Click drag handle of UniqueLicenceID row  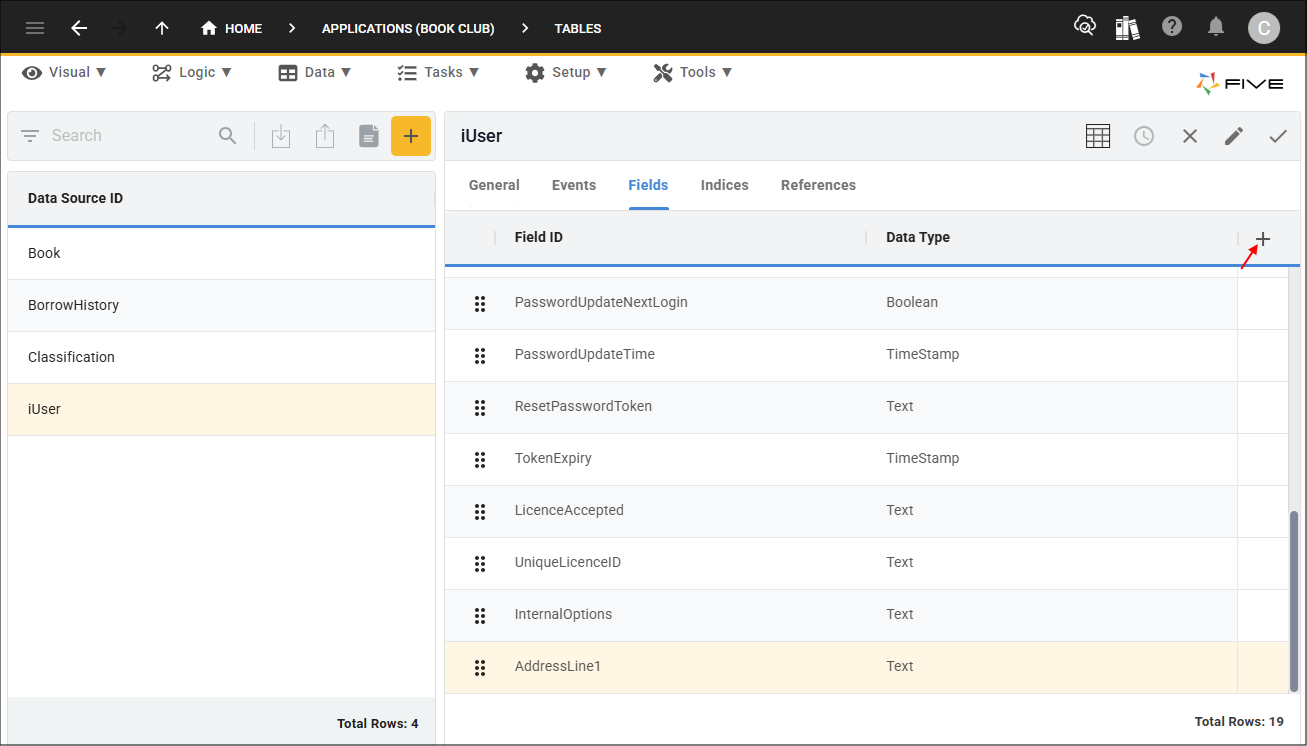(x=480, y=563)
